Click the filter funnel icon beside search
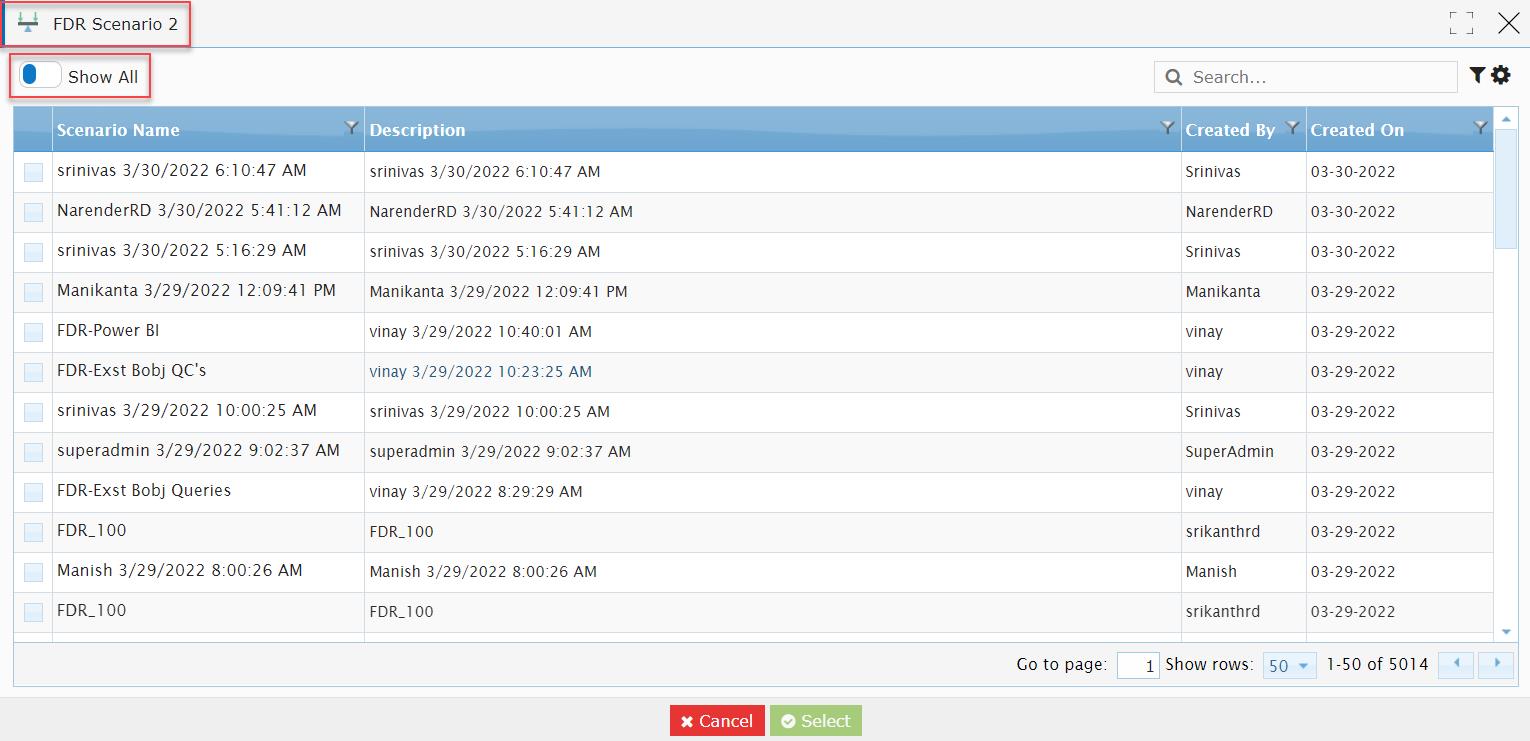 click(1476, 75)
